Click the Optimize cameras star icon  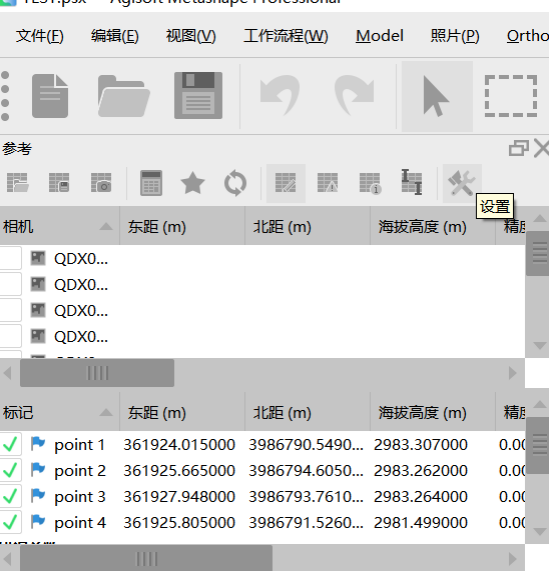pos(193,183)
